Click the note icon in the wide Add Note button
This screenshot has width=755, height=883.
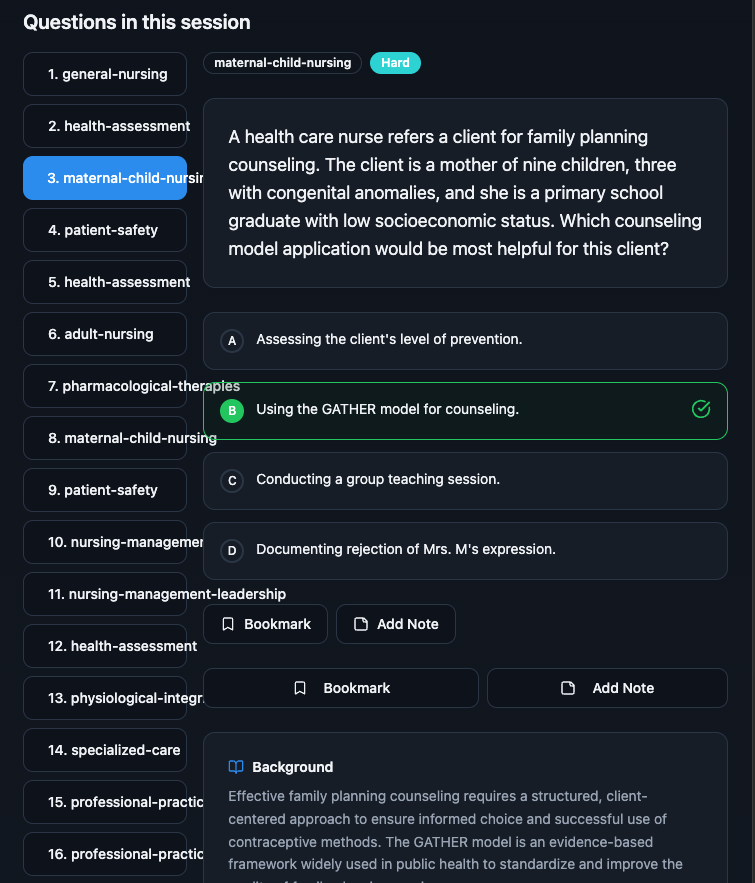568,688
